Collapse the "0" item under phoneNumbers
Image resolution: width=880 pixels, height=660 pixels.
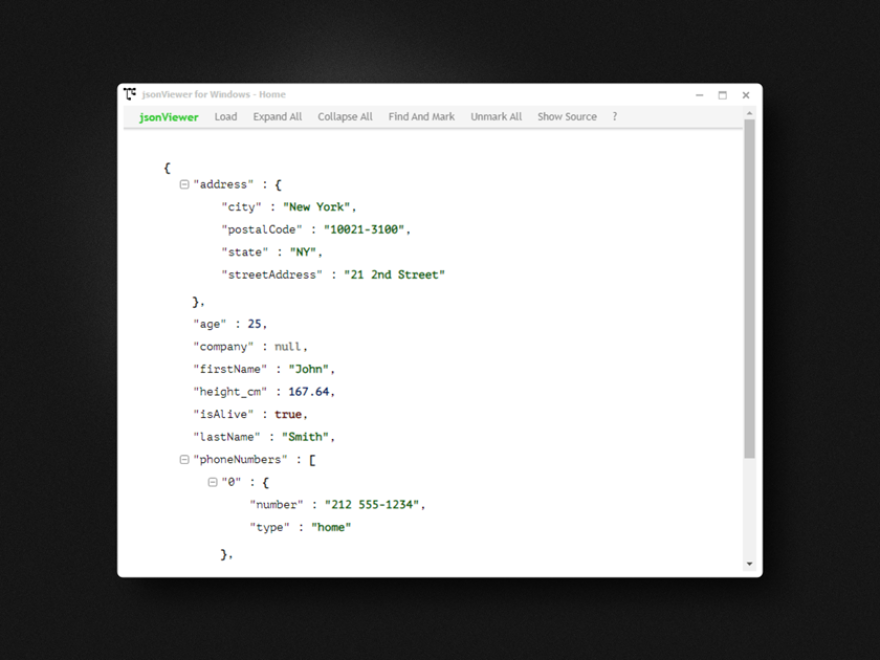click(212, 482)
